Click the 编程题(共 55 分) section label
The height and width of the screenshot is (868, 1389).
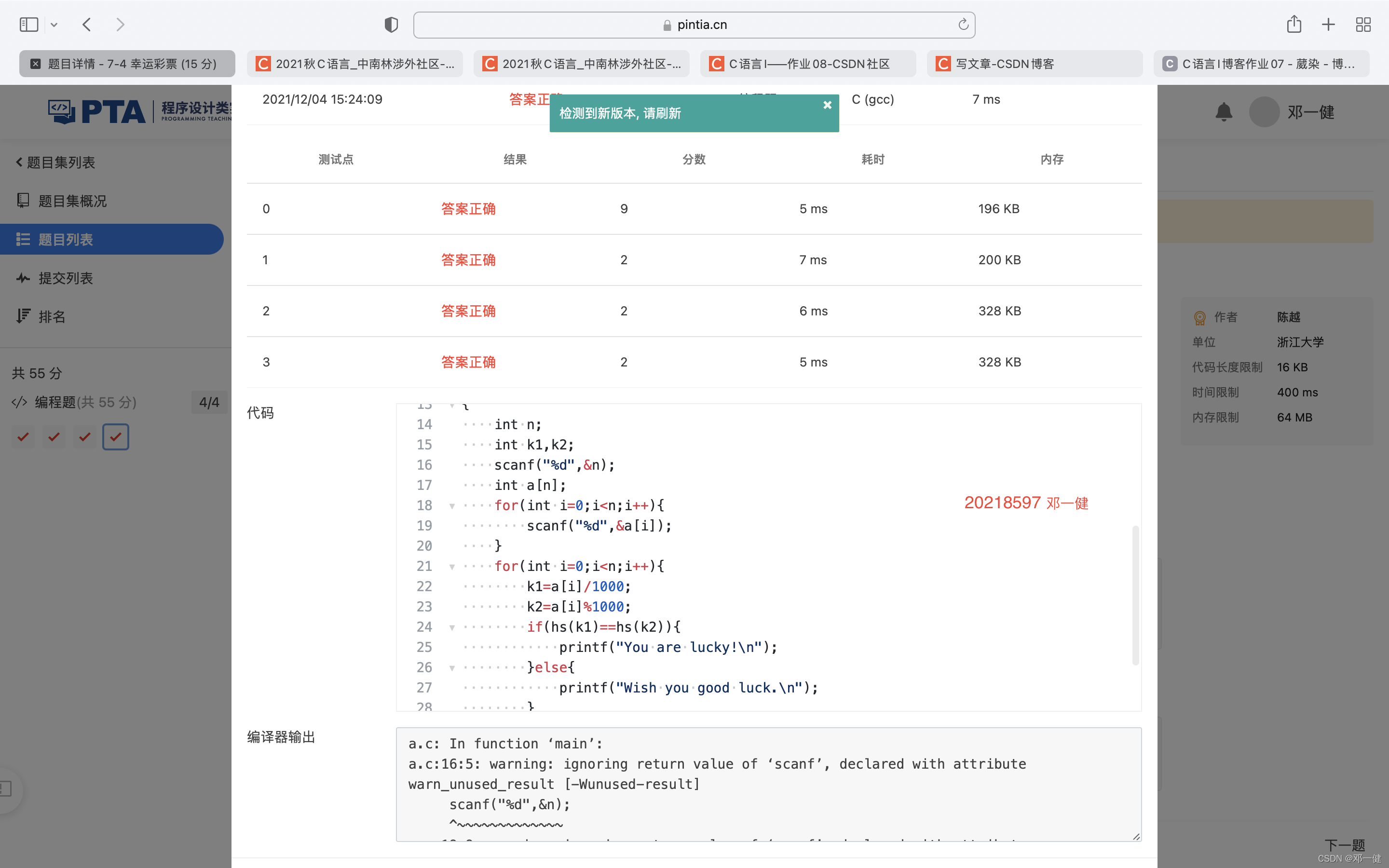(85, 402)
